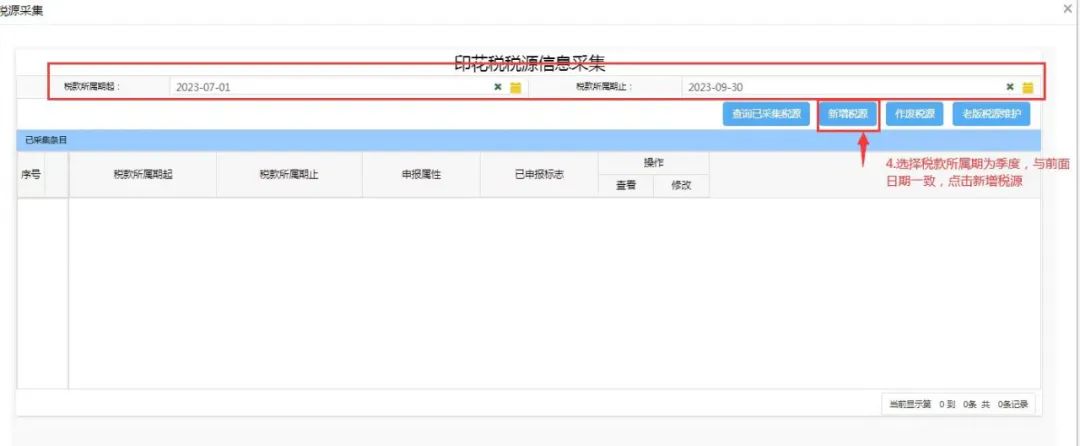
Task: Click the 已申报标志 column header
Action: coord(539,174)
